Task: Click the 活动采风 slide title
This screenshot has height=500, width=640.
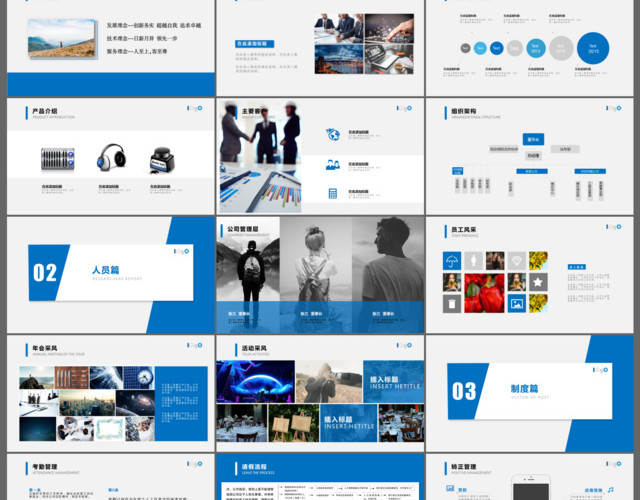Action: pyautogui.click(x=254, y=348)
